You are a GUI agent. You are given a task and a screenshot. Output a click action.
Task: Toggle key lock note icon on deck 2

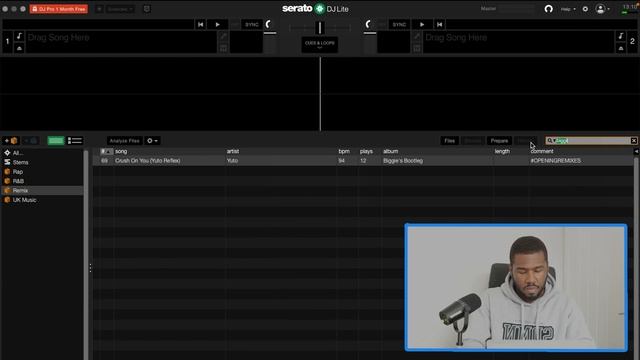pos(621,36)
